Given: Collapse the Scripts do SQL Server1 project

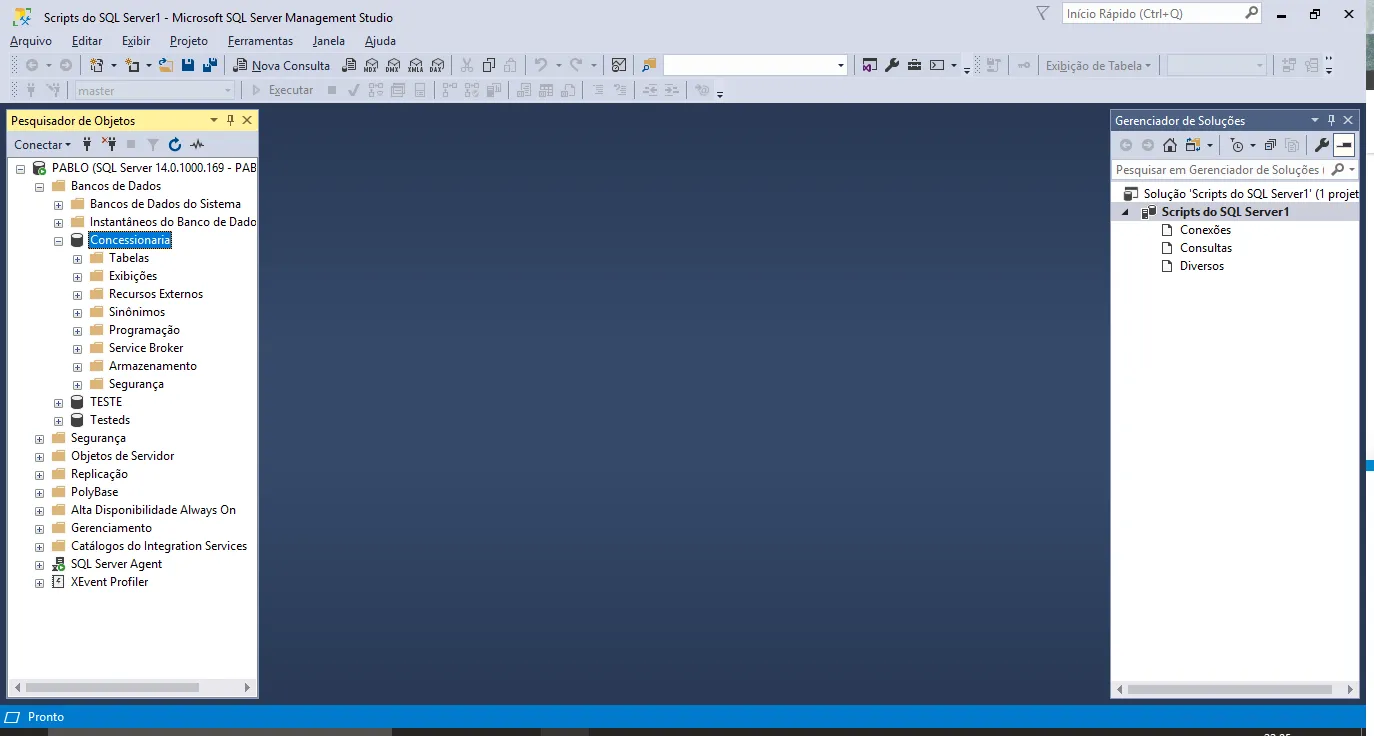Looking at the screenshot, I should 1124,213.
